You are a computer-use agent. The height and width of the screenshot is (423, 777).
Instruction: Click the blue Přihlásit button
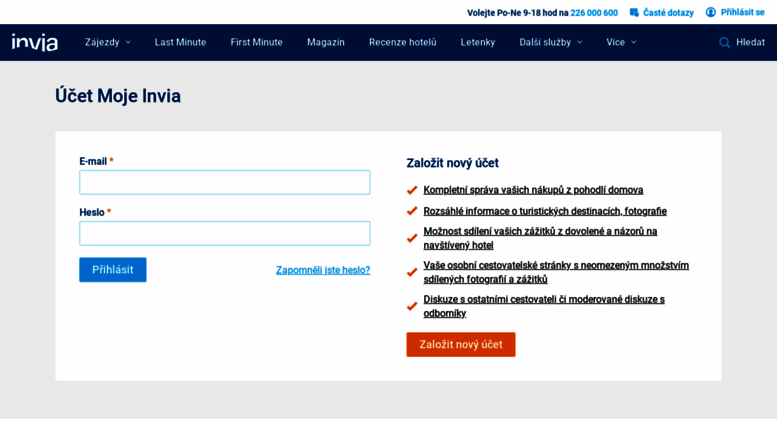click(x=112, y=269)
